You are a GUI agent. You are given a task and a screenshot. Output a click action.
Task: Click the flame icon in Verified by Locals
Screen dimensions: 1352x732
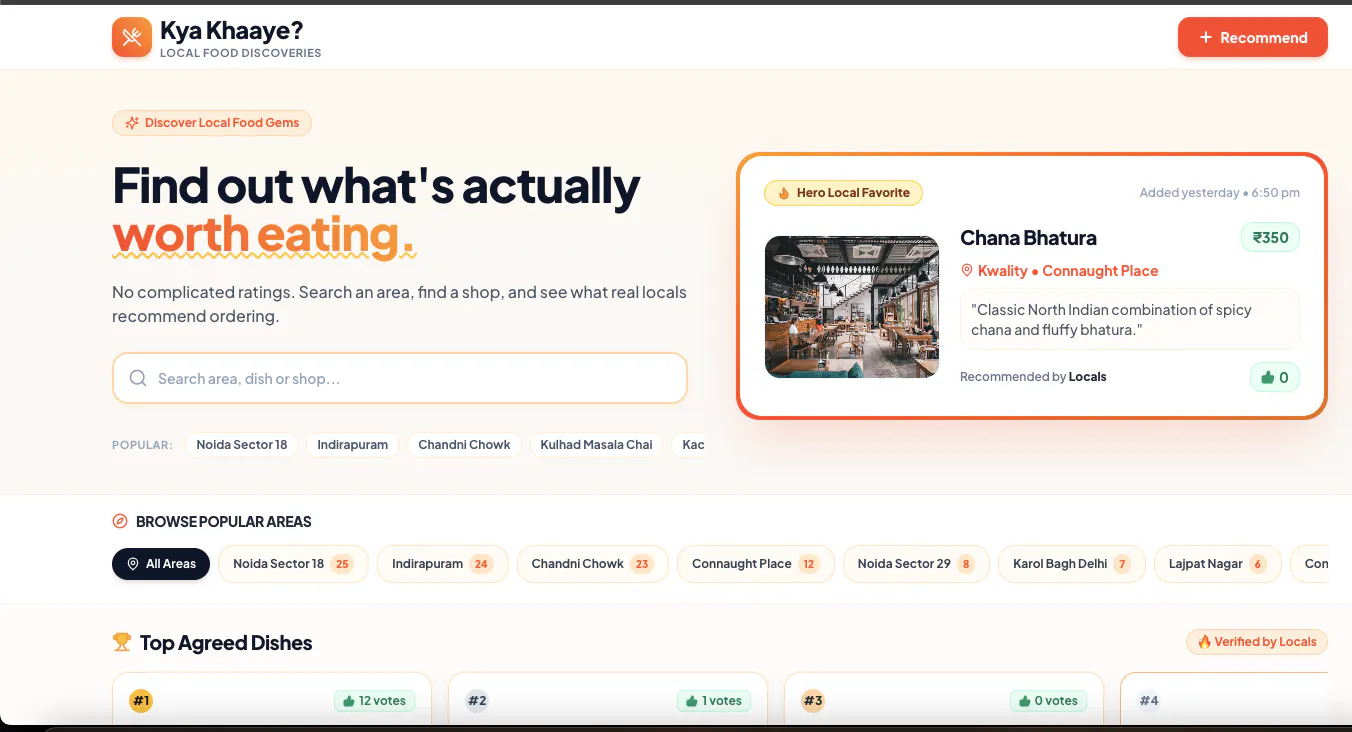pos(1205,642)
